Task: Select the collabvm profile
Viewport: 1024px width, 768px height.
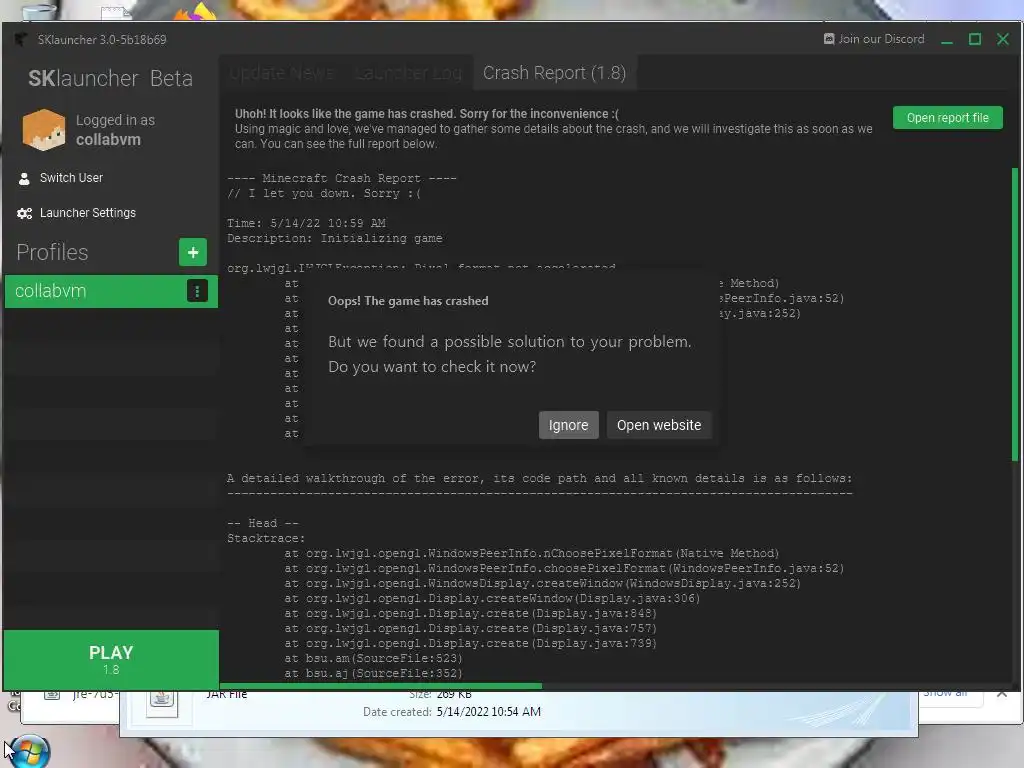Action: coord(111,291)
